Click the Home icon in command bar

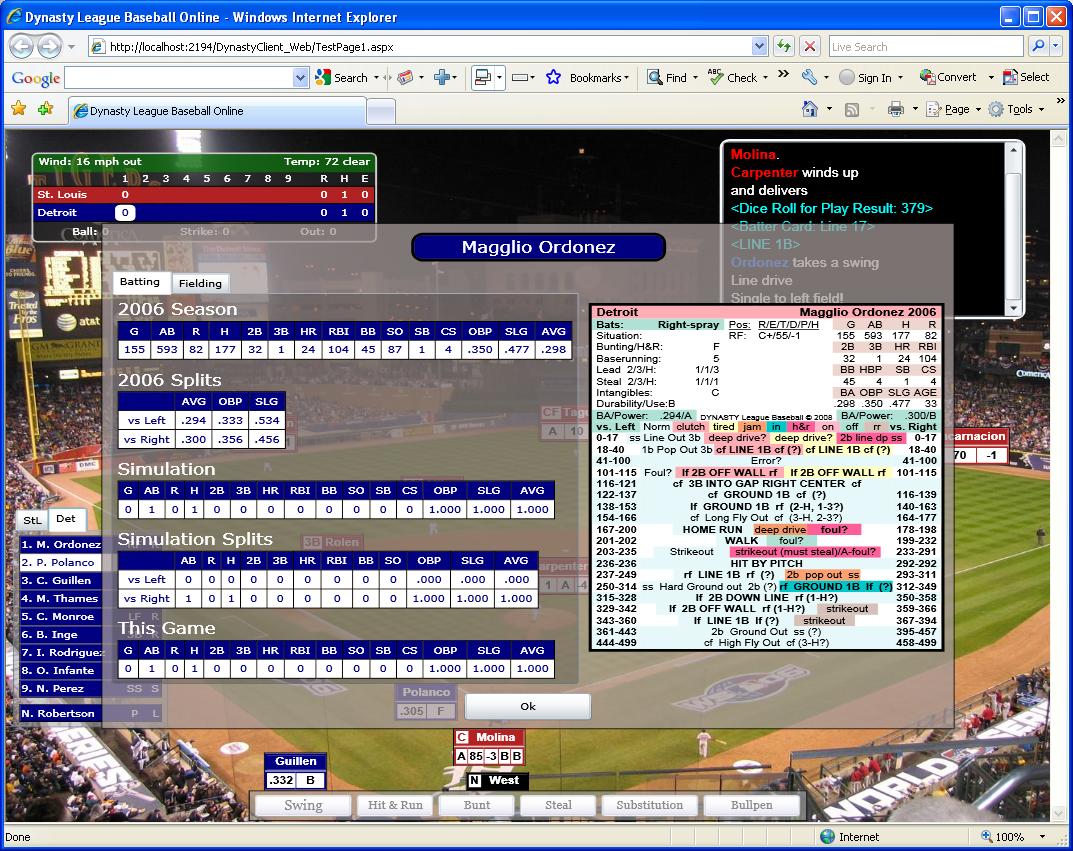click(x=809, y=109)
